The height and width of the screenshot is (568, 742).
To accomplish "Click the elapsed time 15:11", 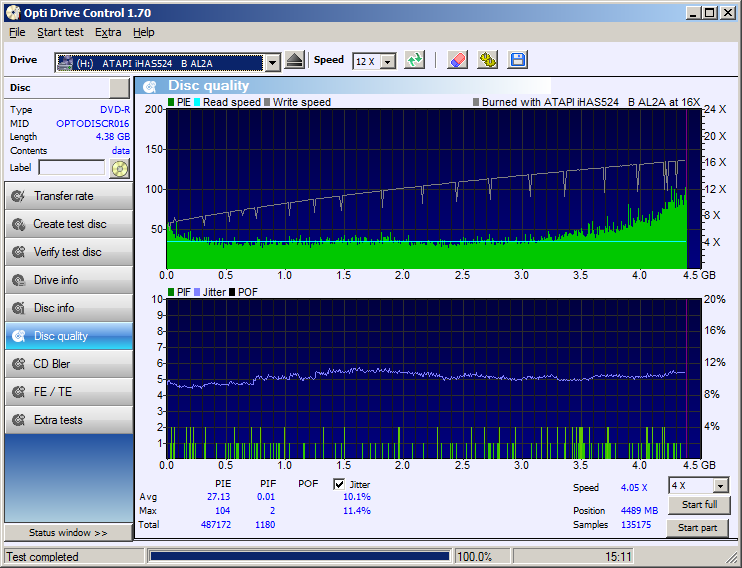I will click(618, 557).
